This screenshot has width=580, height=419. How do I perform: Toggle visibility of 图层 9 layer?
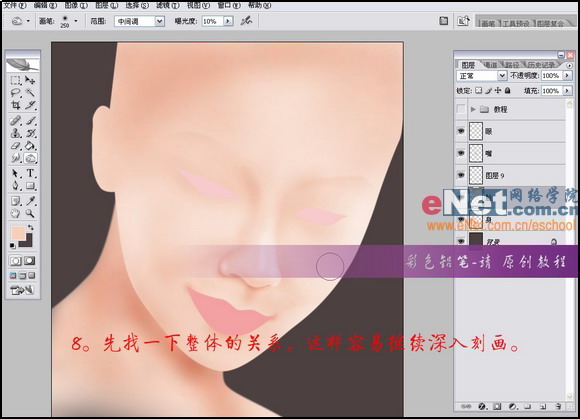[x=461, y=175]
